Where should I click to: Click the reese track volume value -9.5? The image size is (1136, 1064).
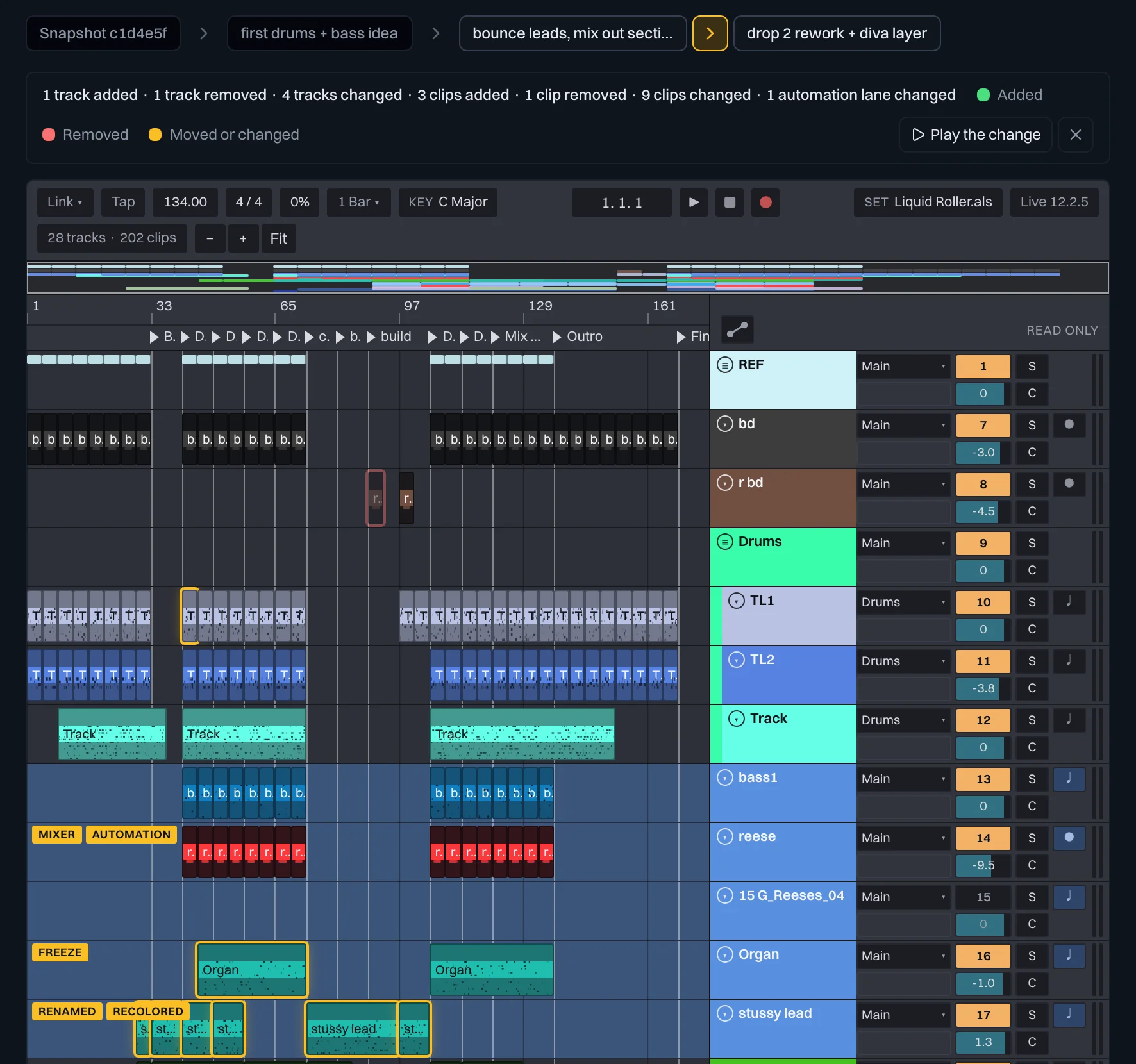(983, 865)
